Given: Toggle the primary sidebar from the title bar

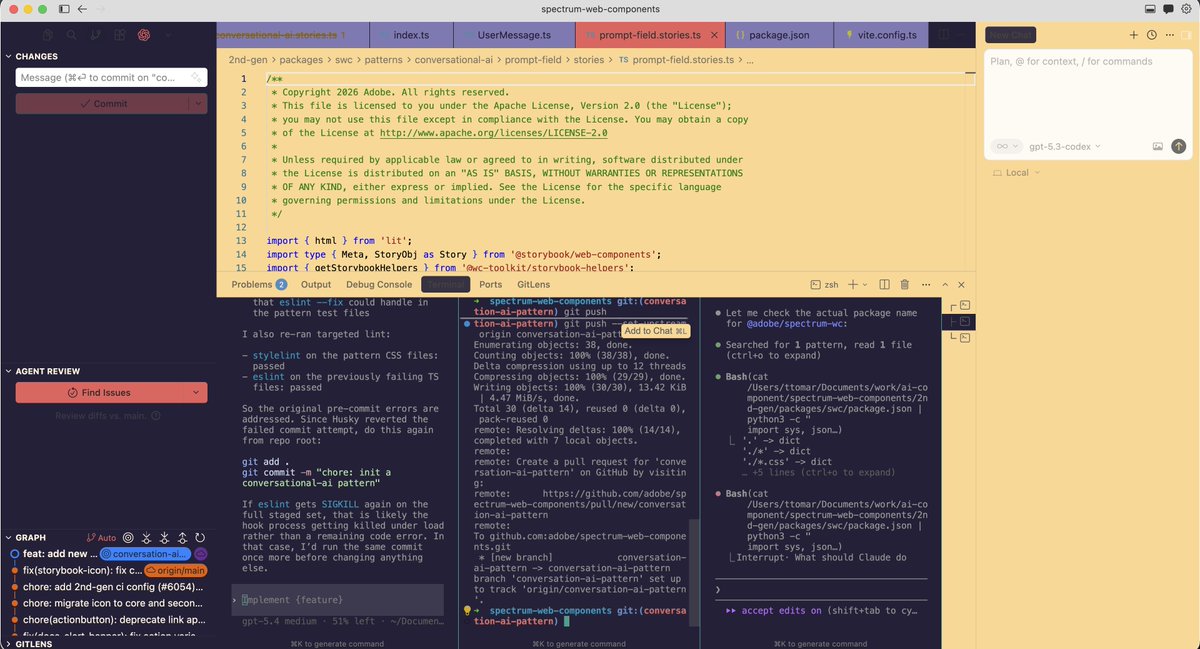Looking at the screenshot, I should point(65,9).
